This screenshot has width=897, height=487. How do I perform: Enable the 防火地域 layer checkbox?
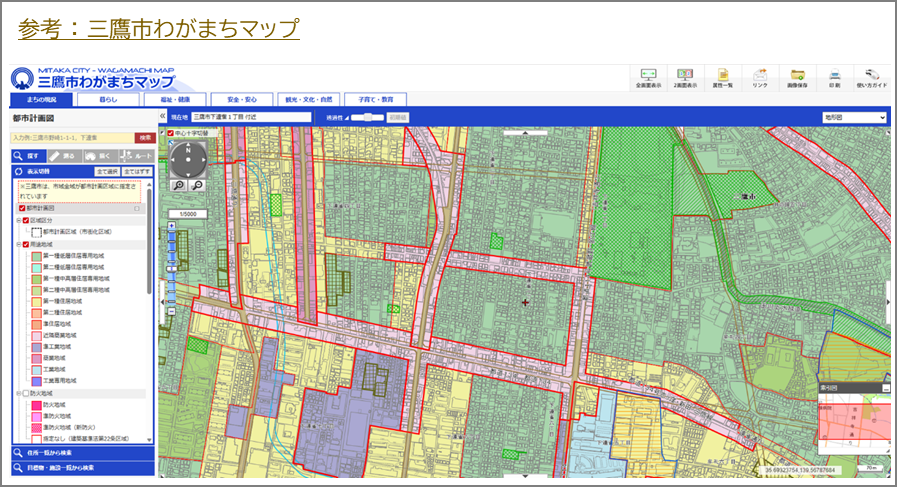pos(26,394)
